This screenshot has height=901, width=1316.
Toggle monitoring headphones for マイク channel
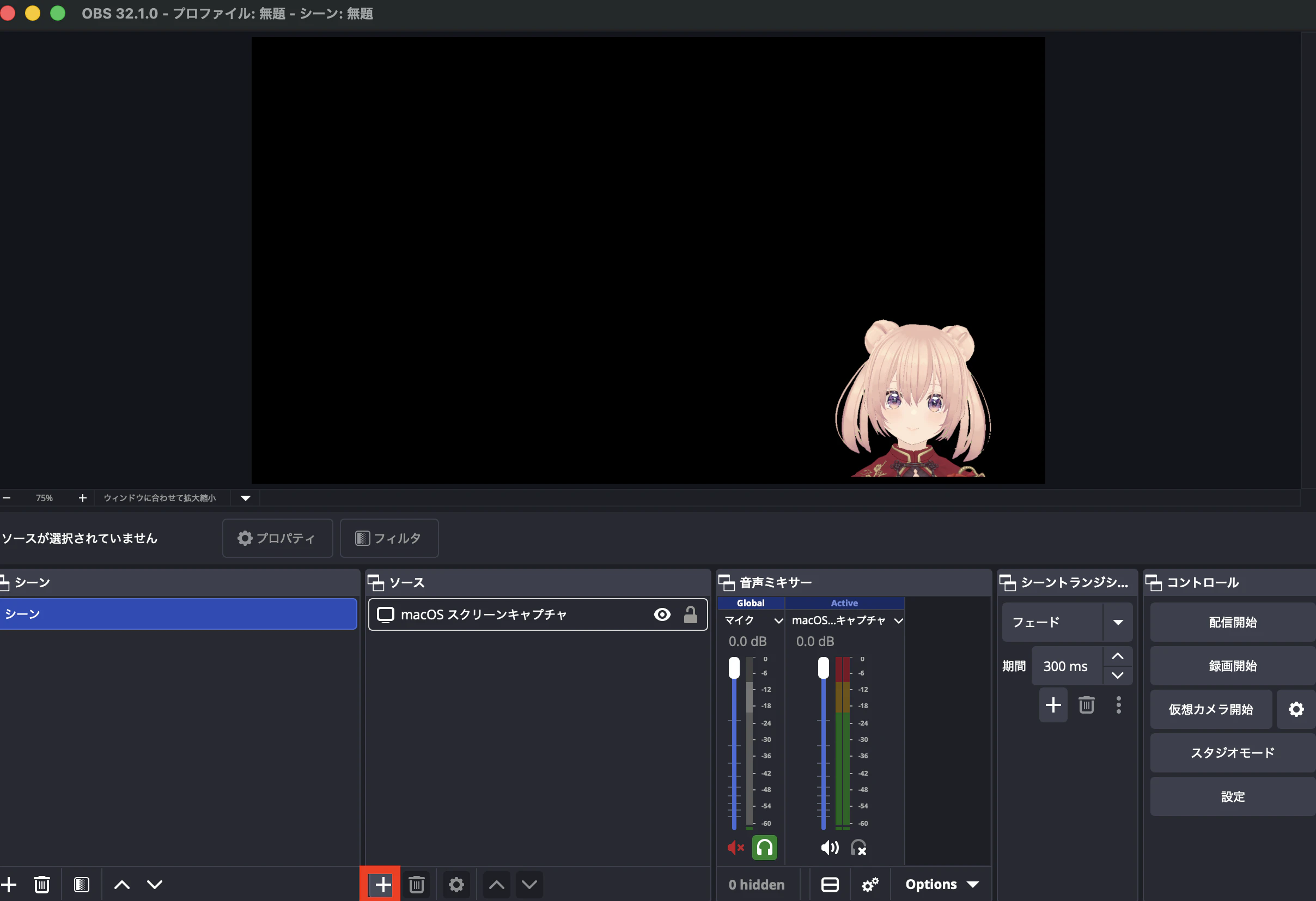[764, 847]
